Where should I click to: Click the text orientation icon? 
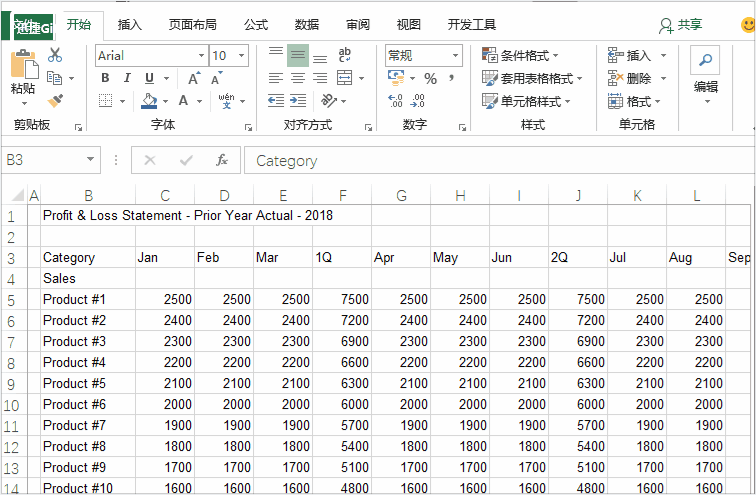click(329, 100)
